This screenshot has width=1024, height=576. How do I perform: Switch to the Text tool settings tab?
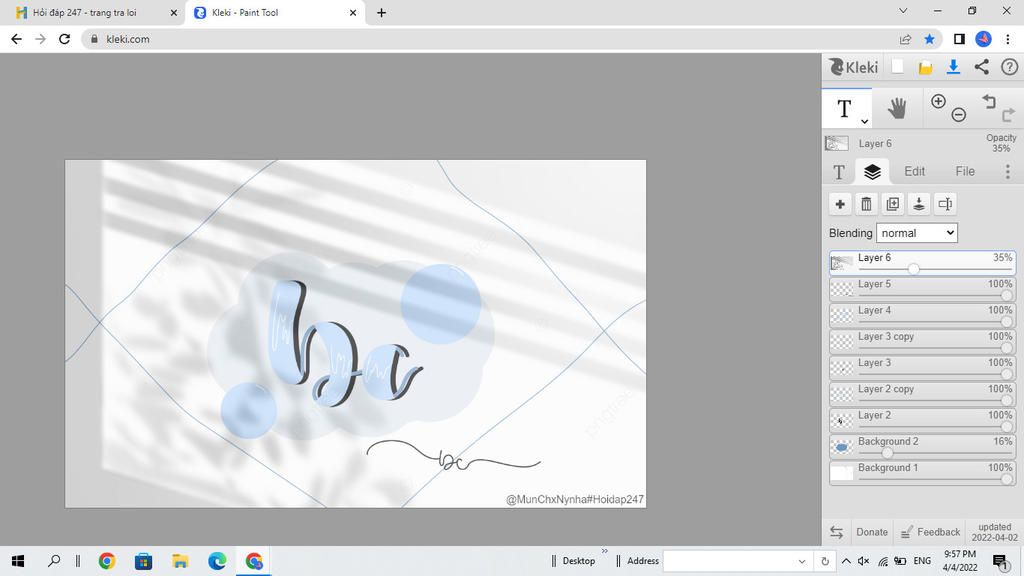pos(839,172)
